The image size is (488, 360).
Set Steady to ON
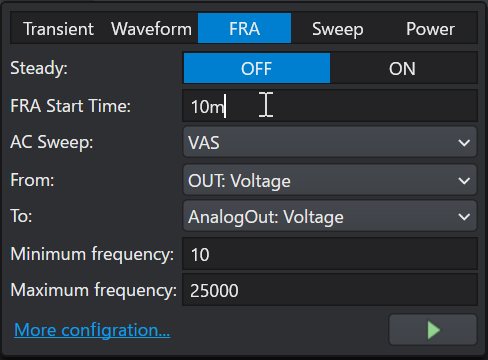pos(403,68)
